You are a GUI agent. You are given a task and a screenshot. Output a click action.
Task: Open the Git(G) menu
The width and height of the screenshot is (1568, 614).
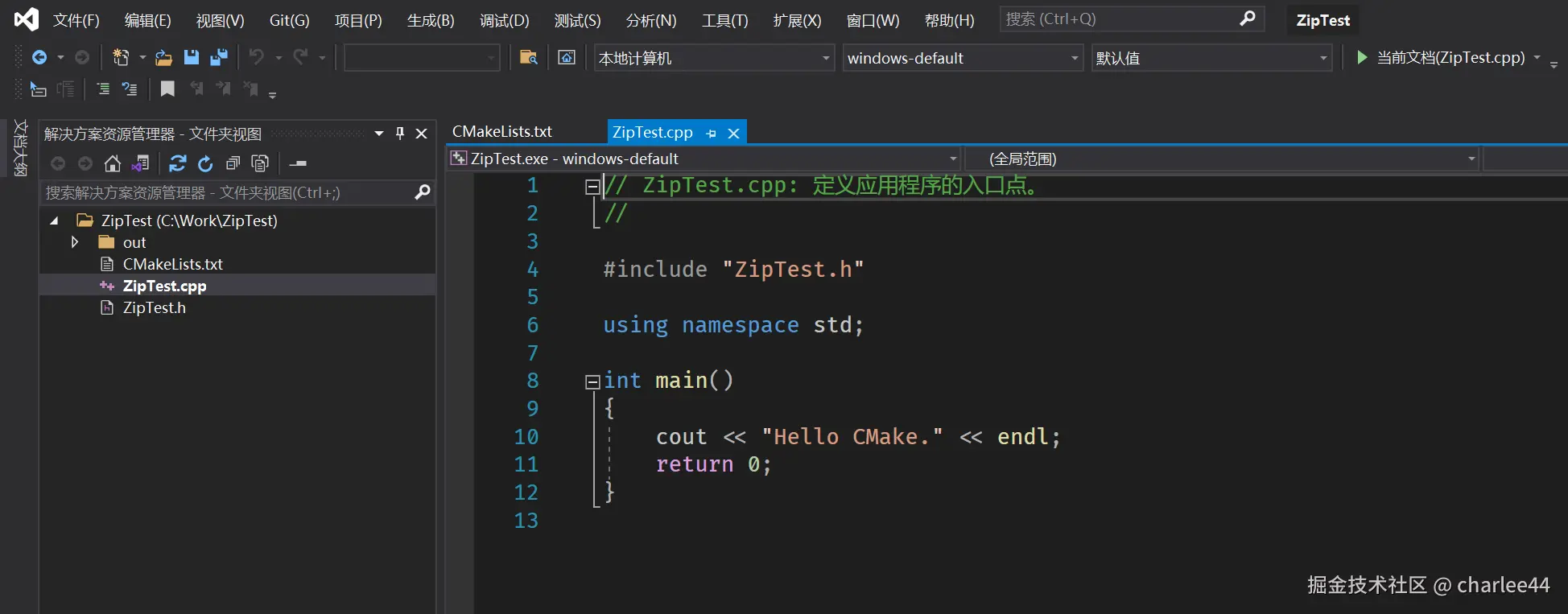290,20
